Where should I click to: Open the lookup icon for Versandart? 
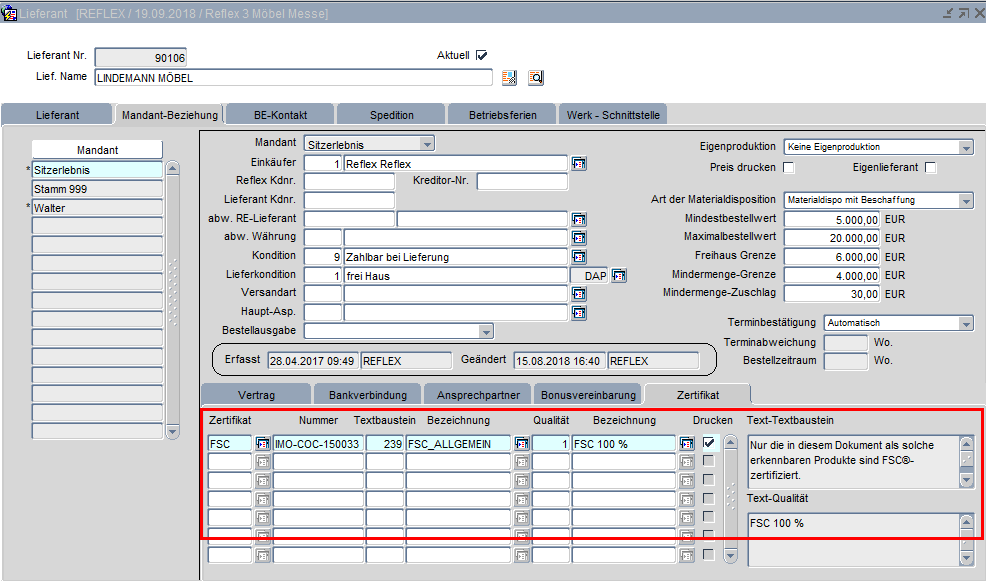(579, 294)
